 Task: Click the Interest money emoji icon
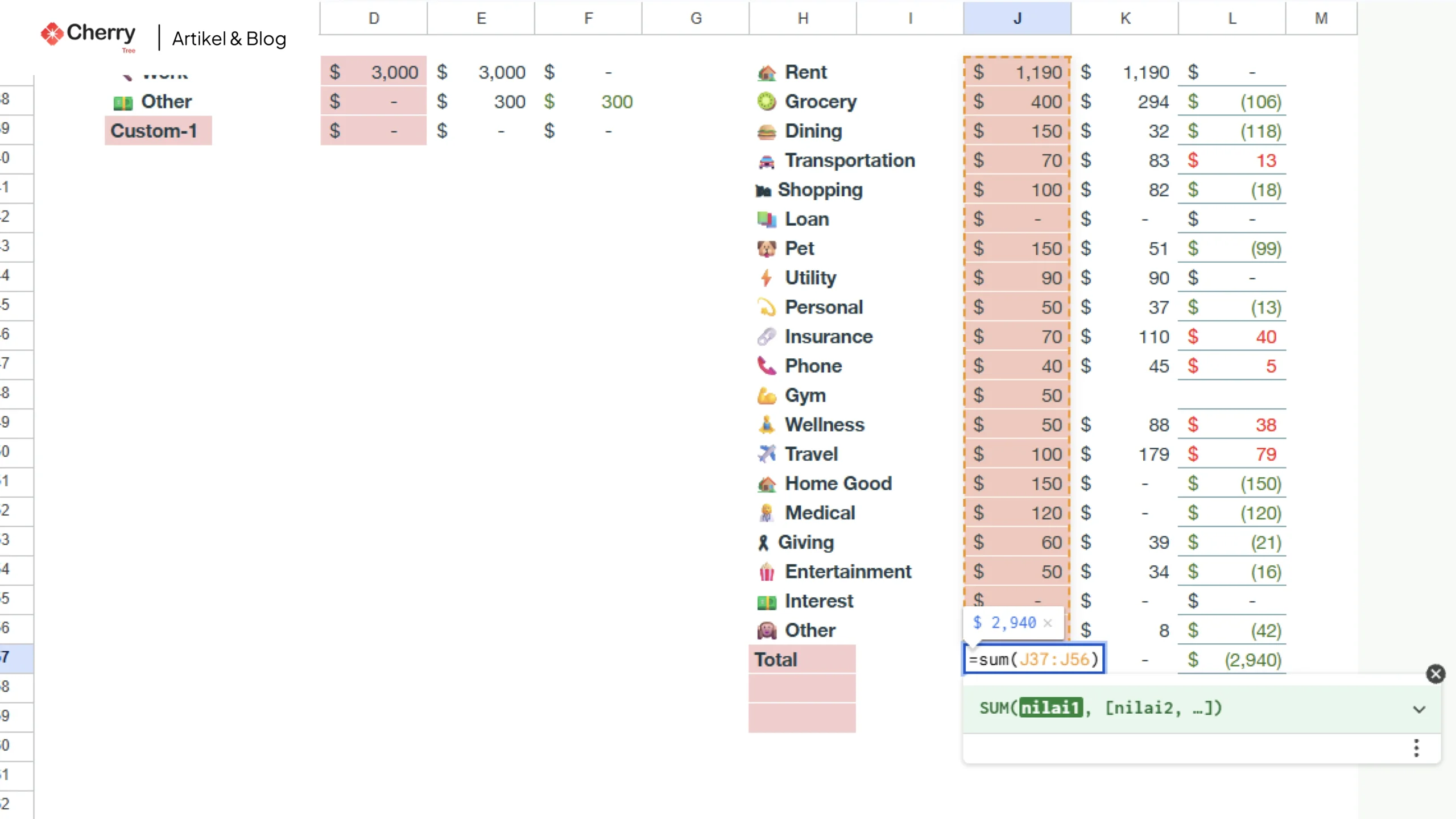click(767, 602)
